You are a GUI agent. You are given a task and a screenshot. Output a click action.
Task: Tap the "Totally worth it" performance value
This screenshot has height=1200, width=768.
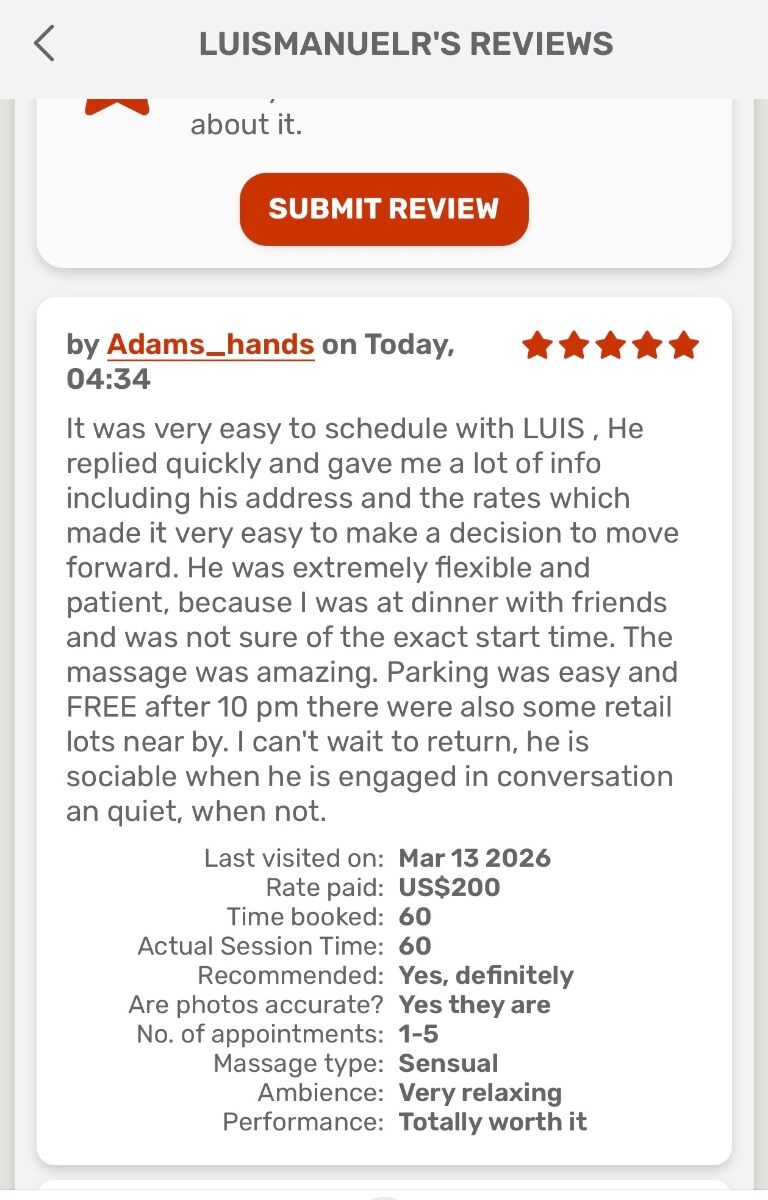(x=492, y=1122)
